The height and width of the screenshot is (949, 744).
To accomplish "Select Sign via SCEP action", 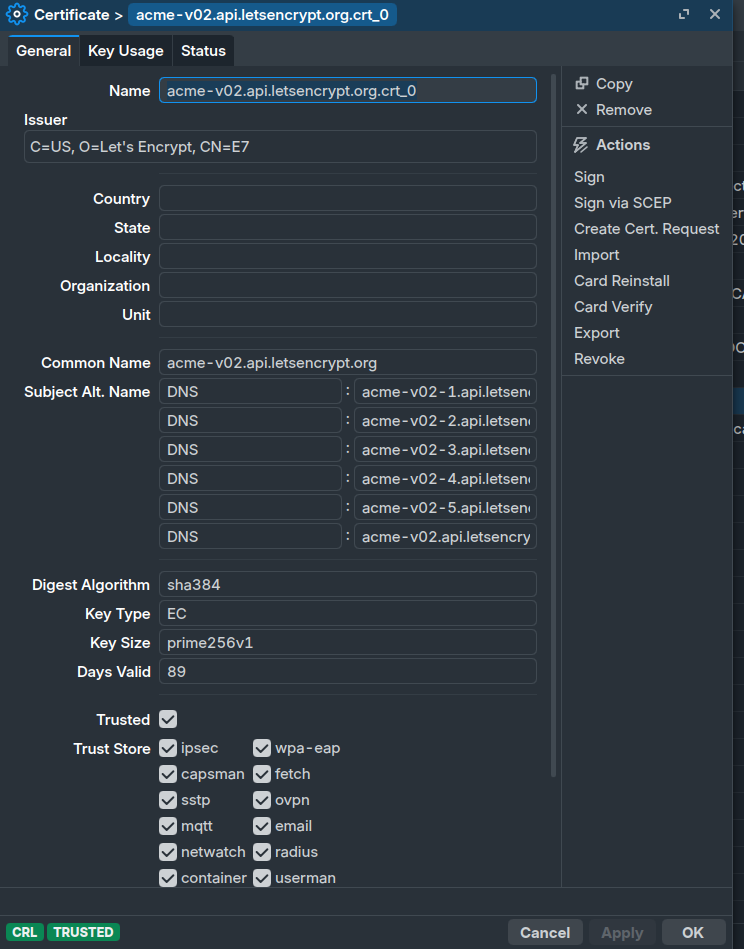I will click(x=622, y=203).
